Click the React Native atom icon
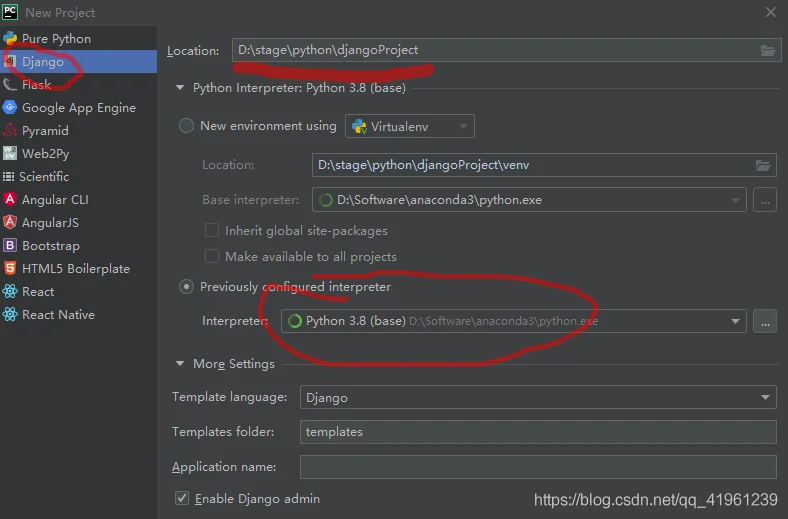Image resolution: width=788 pixels, height=519 pixels. point(10,315)
